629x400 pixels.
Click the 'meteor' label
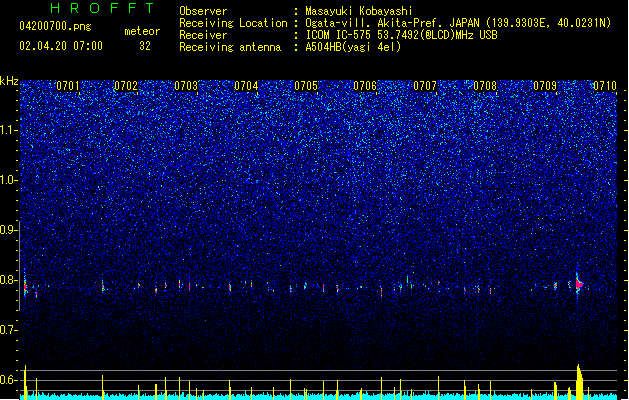pos(142,31)
